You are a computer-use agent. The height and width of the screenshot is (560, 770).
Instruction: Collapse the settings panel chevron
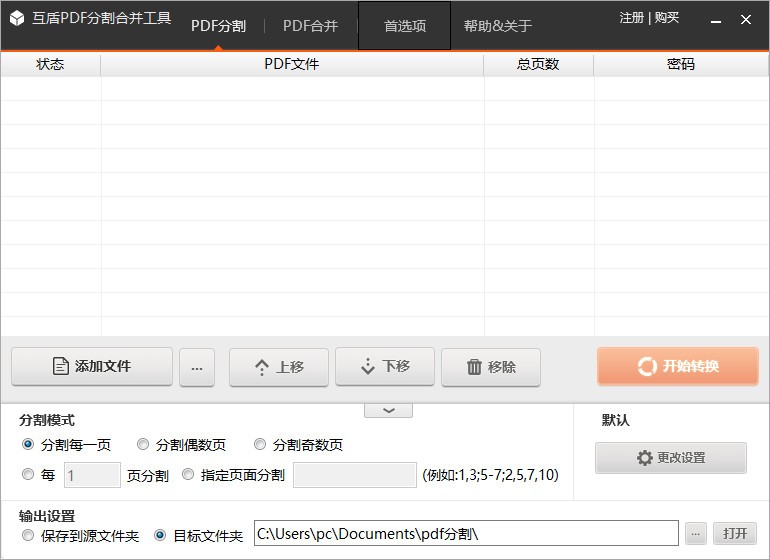tap(388, 411)
